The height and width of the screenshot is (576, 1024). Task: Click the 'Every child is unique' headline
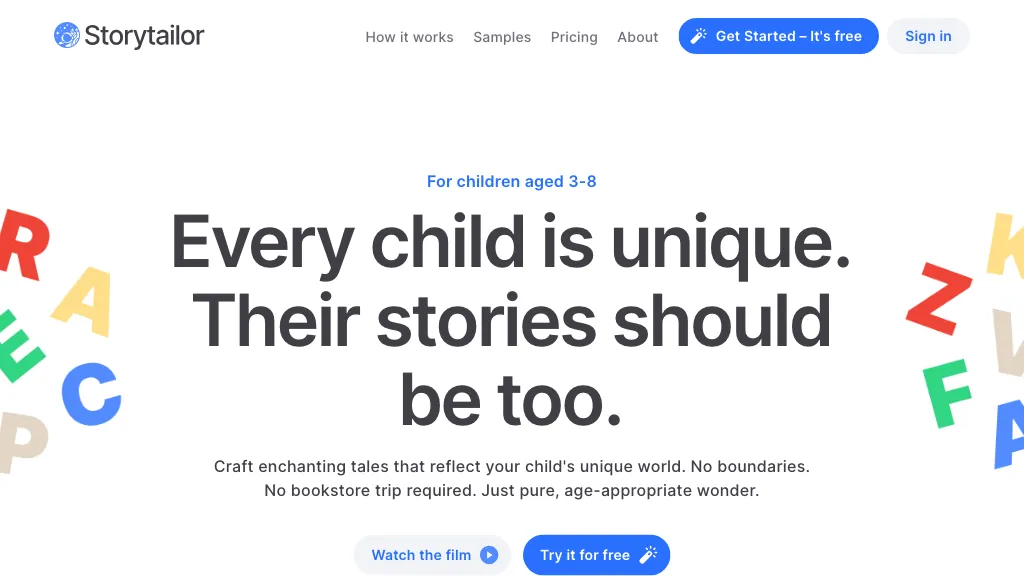[x=511, y=243]
